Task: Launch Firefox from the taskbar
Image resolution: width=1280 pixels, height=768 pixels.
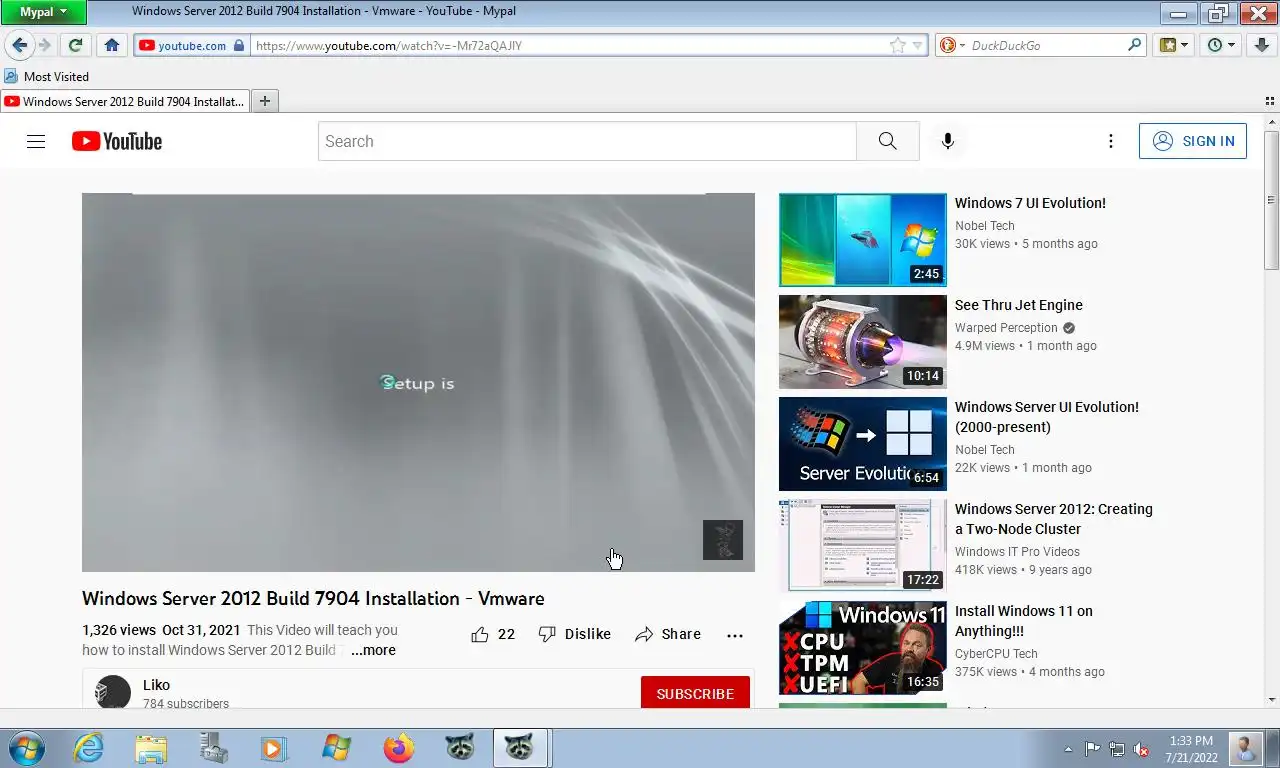Action: pyautogui.click(x=398, y=748)
